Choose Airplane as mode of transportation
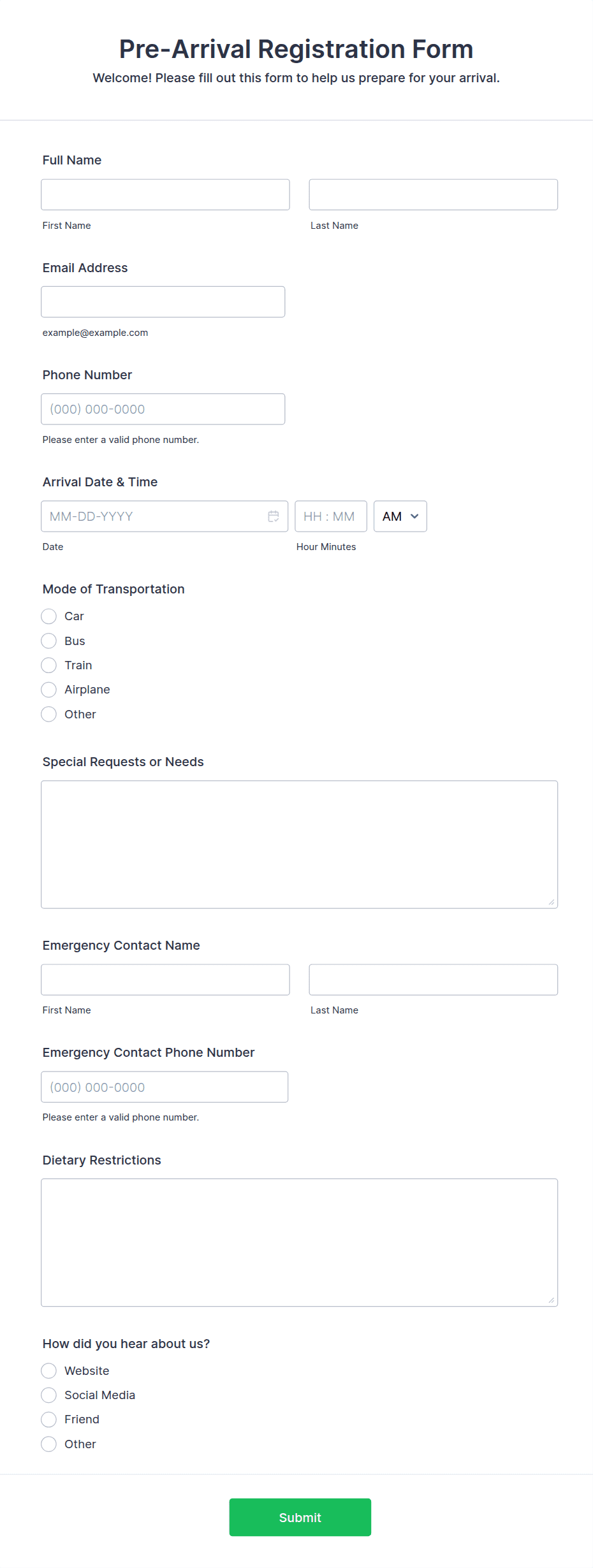 48,689
